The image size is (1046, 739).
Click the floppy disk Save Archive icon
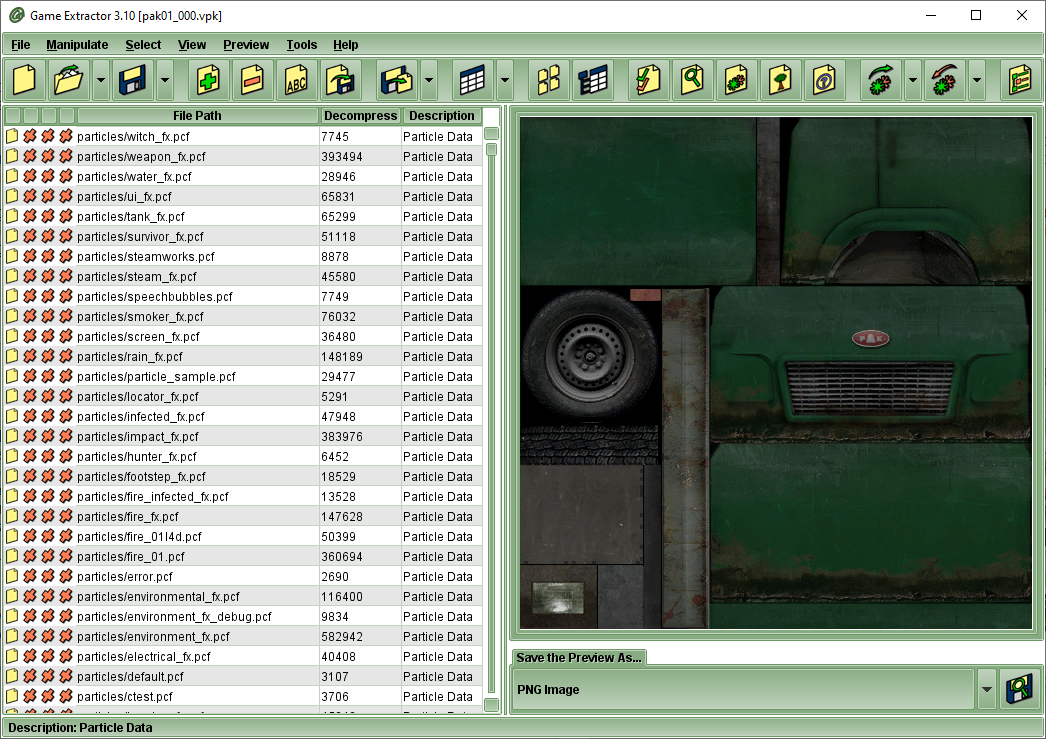click(133, 80)
